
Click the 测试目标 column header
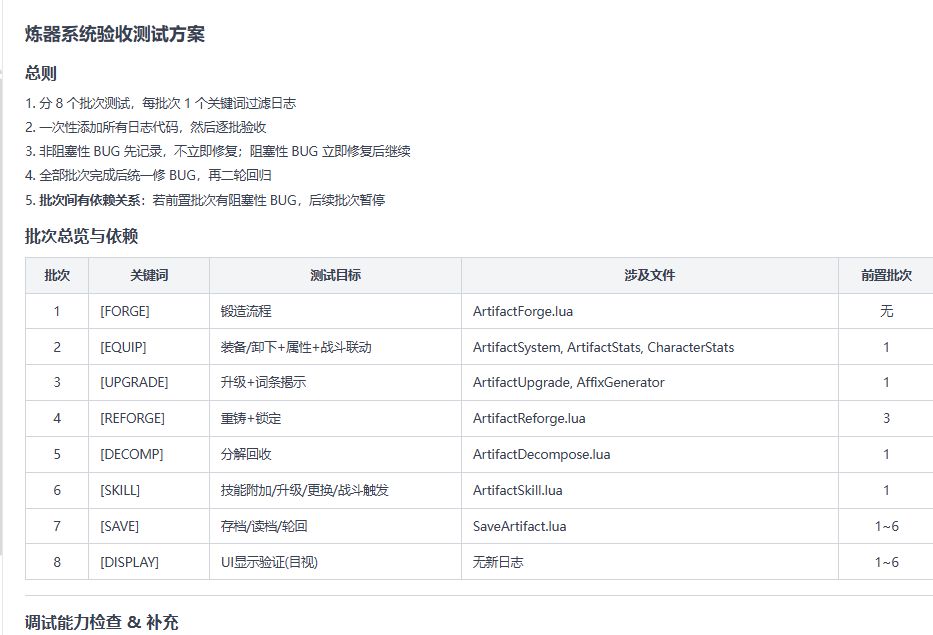[335, 275]
